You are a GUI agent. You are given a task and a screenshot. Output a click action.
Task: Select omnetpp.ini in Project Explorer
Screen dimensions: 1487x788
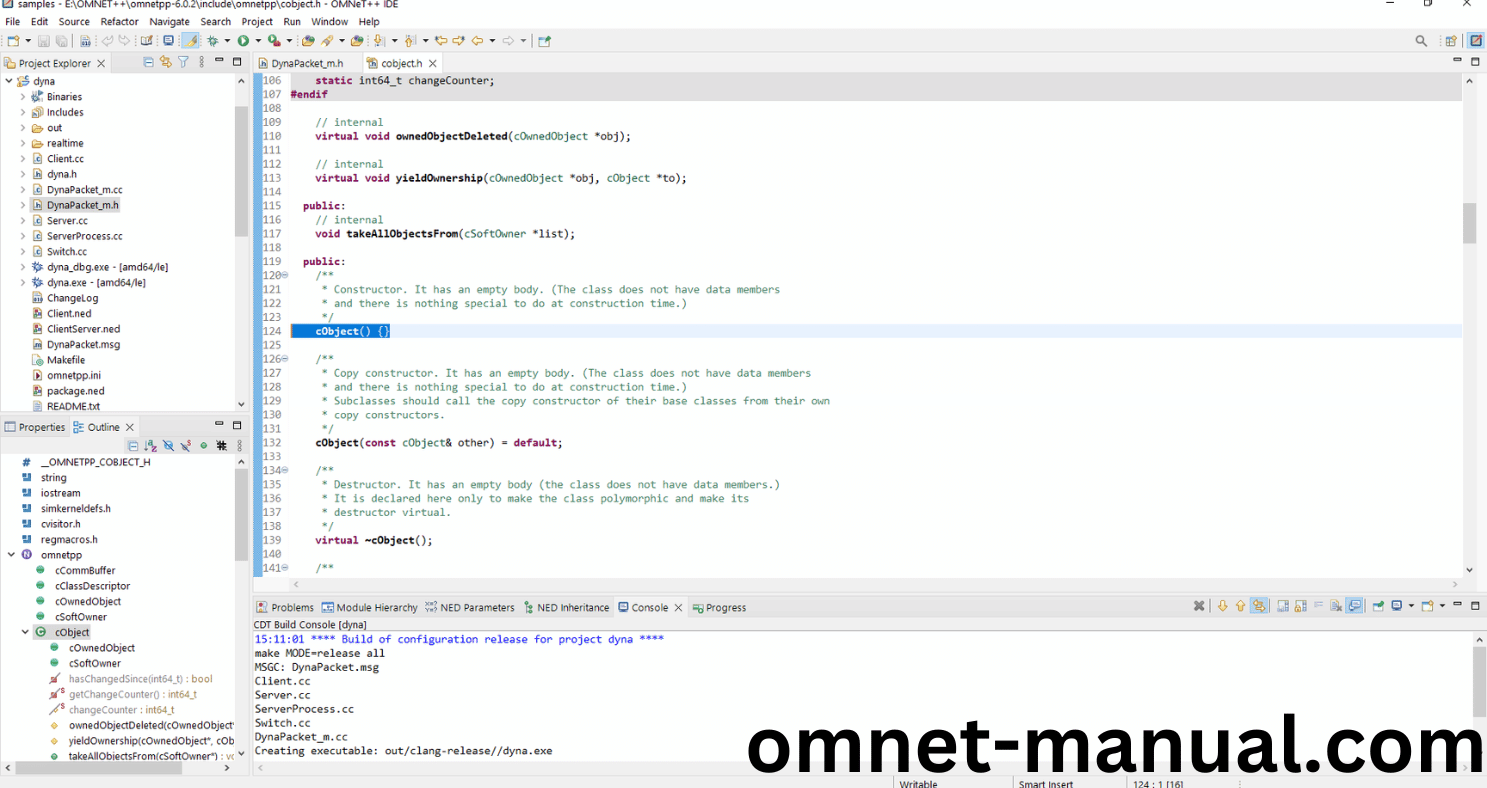73,375
